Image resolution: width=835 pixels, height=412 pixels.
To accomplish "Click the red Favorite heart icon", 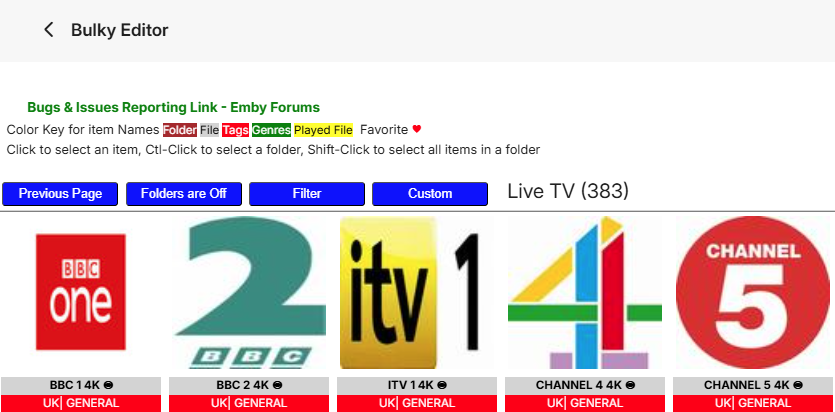I will point(417,129).
